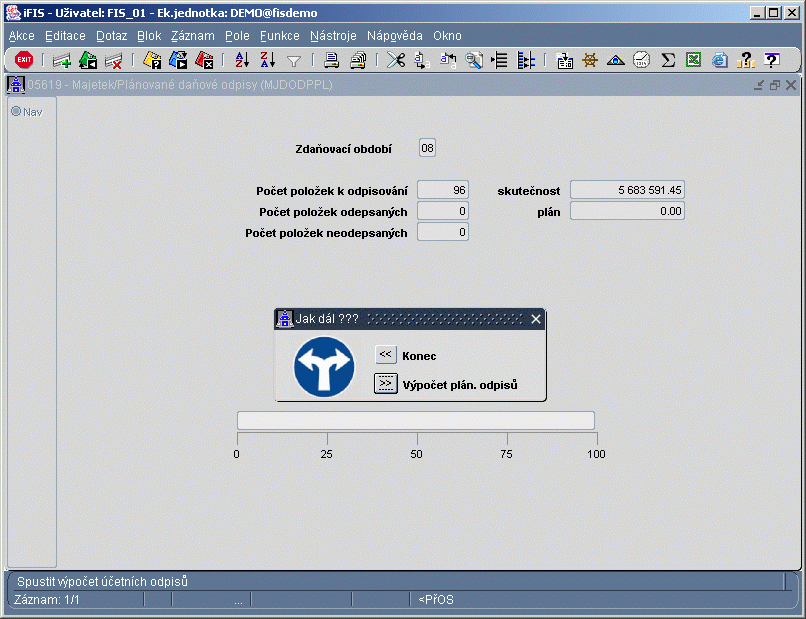The height and width of the screenshot is (619, 806).
Task: Click the Jak dál dialog title icon
Action: (x=285, y=319)
